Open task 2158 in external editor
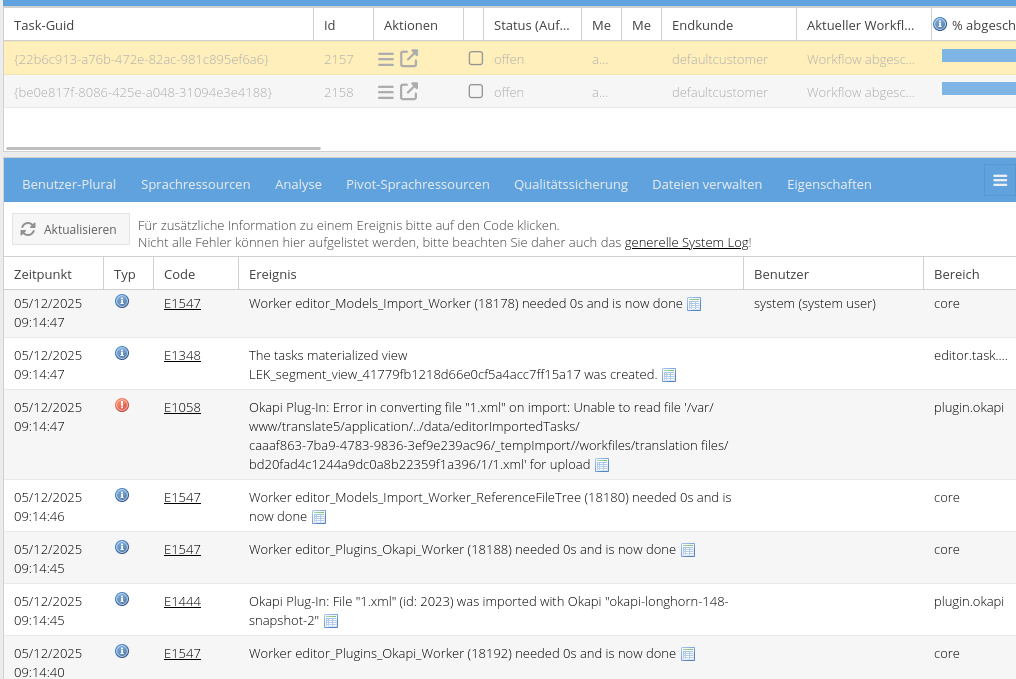Screen dimensions: 1016x679 pyautogui.click(x=409, y=92)
